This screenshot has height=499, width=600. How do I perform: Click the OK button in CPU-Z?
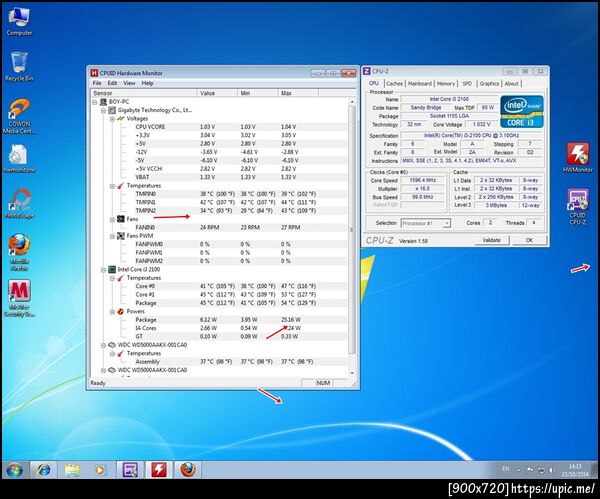[x=529, y=240]
